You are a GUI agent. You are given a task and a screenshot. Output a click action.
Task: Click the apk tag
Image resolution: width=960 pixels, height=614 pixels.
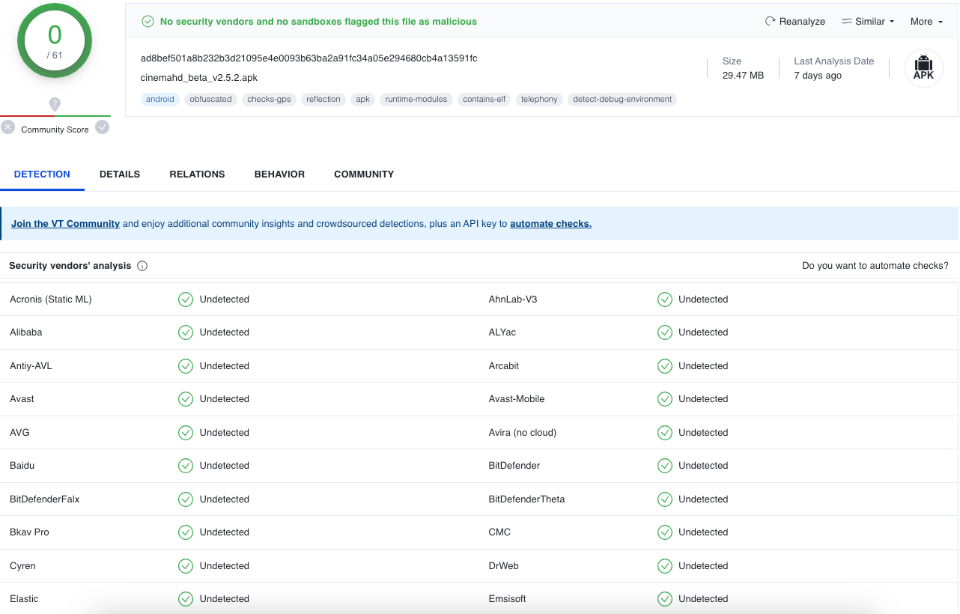[362, 99]
